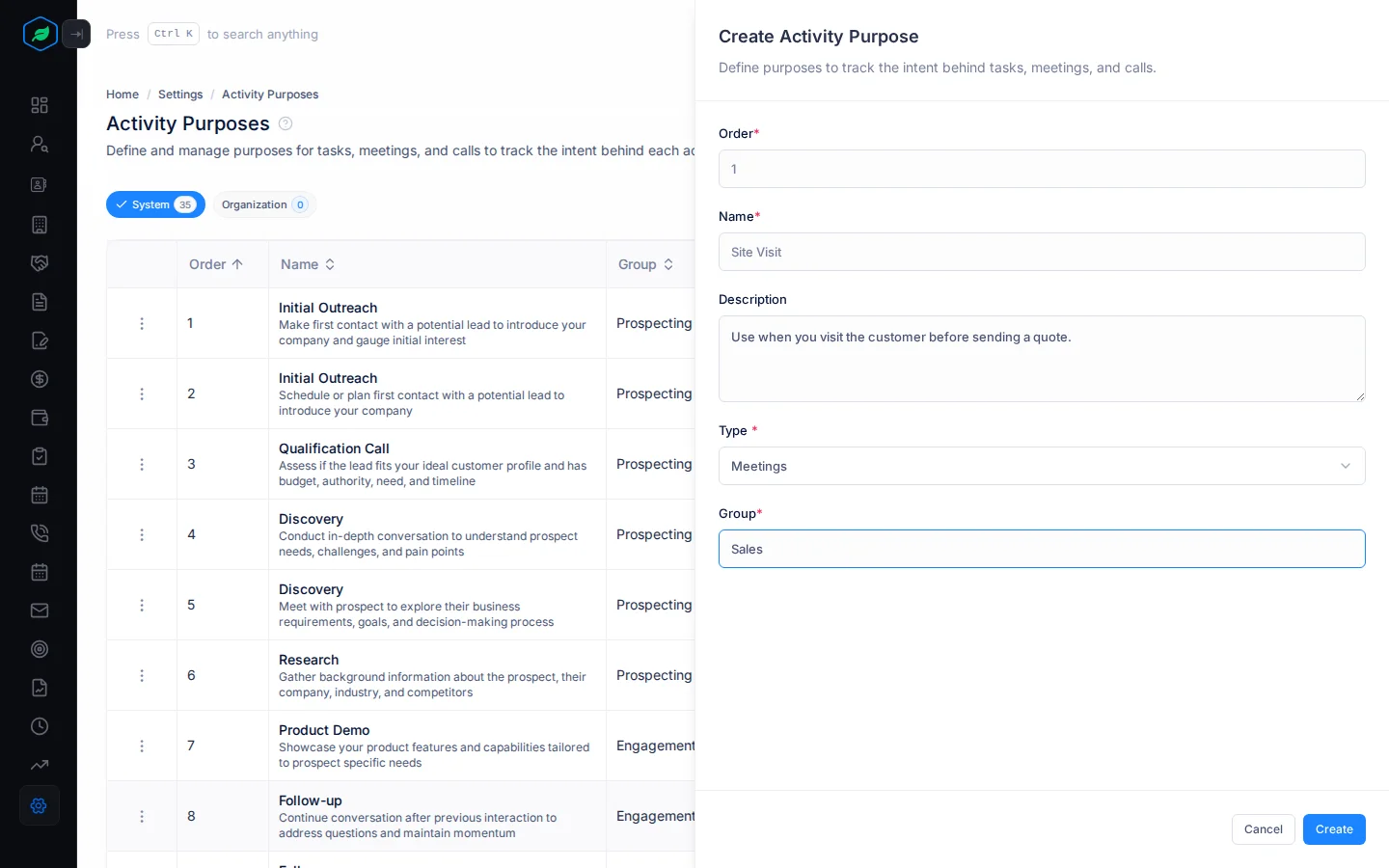Screen dimensions: 1389x868
Task: Click the handshake deals icon in sidebar
Action: (x=40, y=263)
